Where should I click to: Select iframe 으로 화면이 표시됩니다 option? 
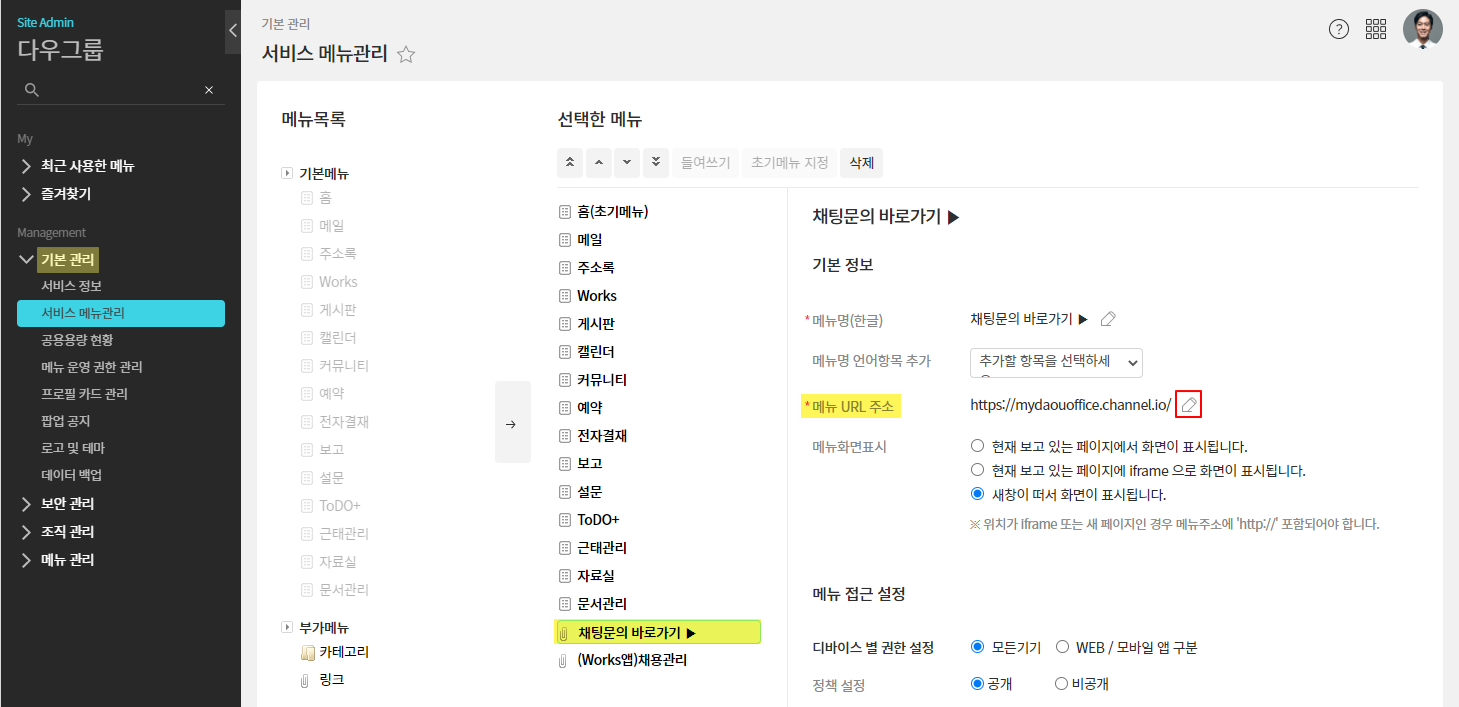click(x=978, y=470)
